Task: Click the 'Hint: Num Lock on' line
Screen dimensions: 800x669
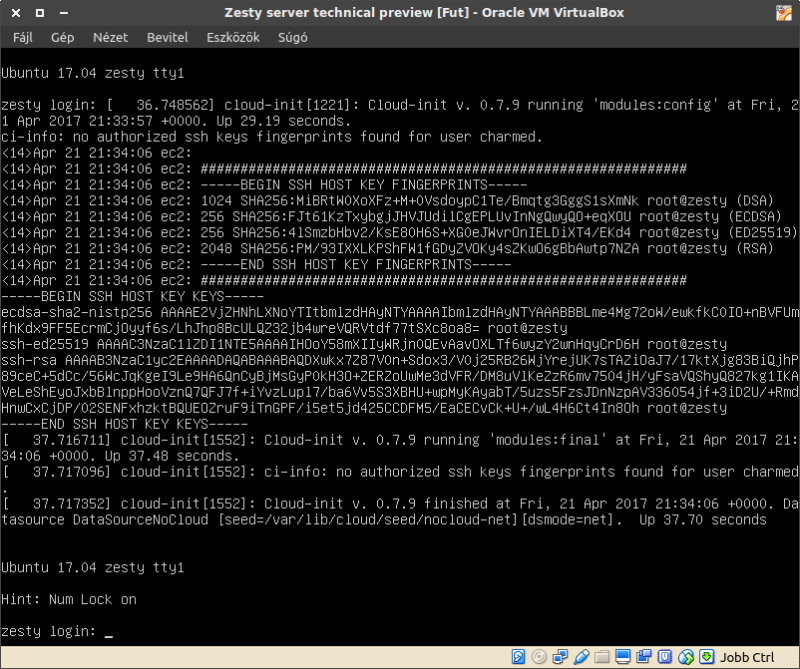Action: tap(69, 600)
